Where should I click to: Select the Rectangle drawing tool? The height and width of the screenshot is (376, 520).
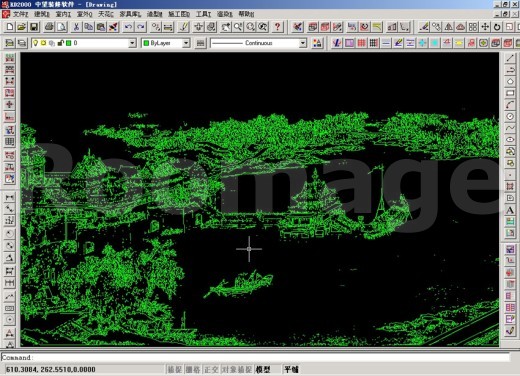pos(510,93)
